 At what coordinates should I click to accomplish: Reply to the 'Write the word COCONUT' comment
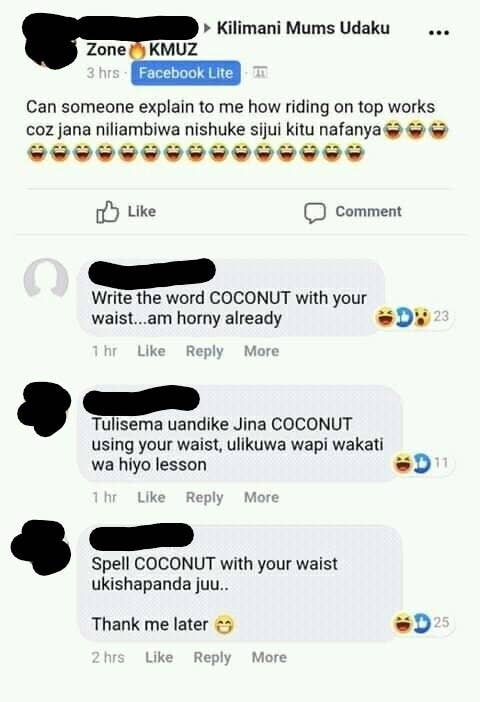pos(205,352)
